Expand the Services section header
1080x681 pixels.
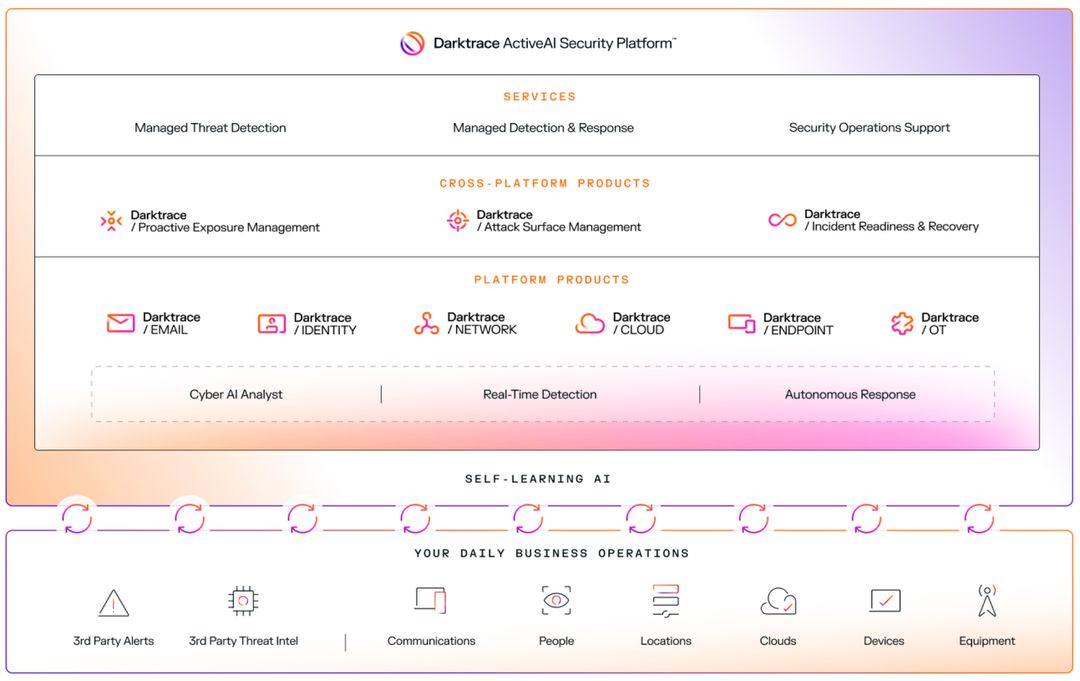(540, 96)
